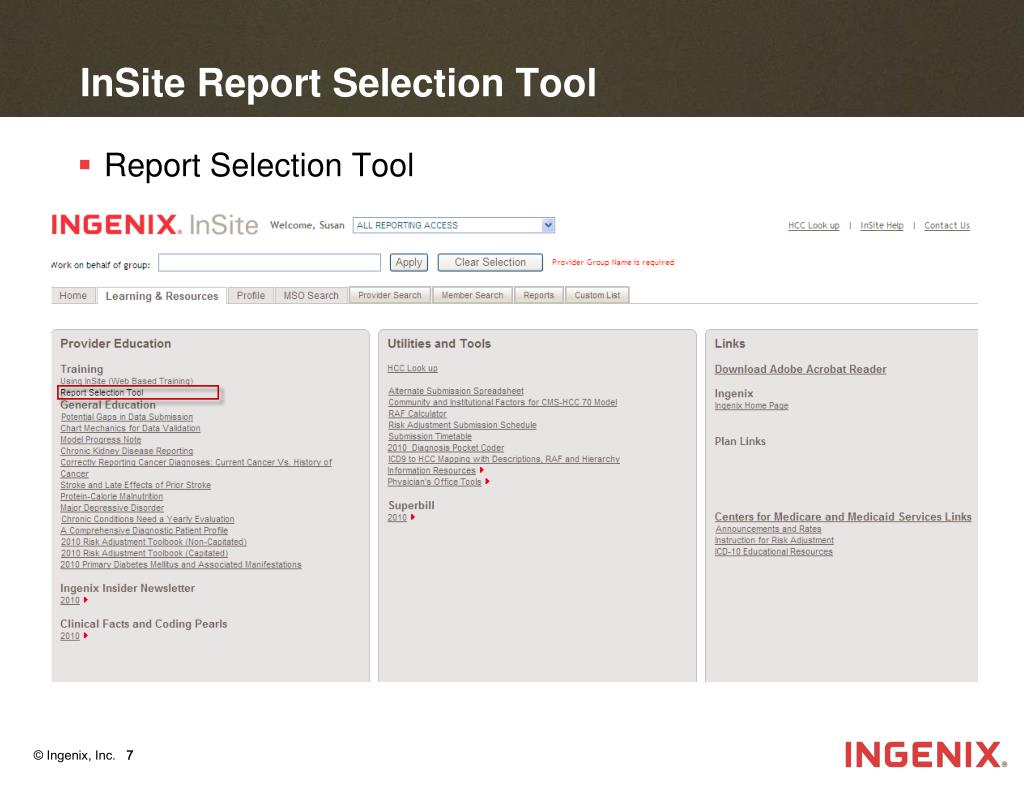
Task: Click the Submission Timetable link
Action: [x=430, y=436]
